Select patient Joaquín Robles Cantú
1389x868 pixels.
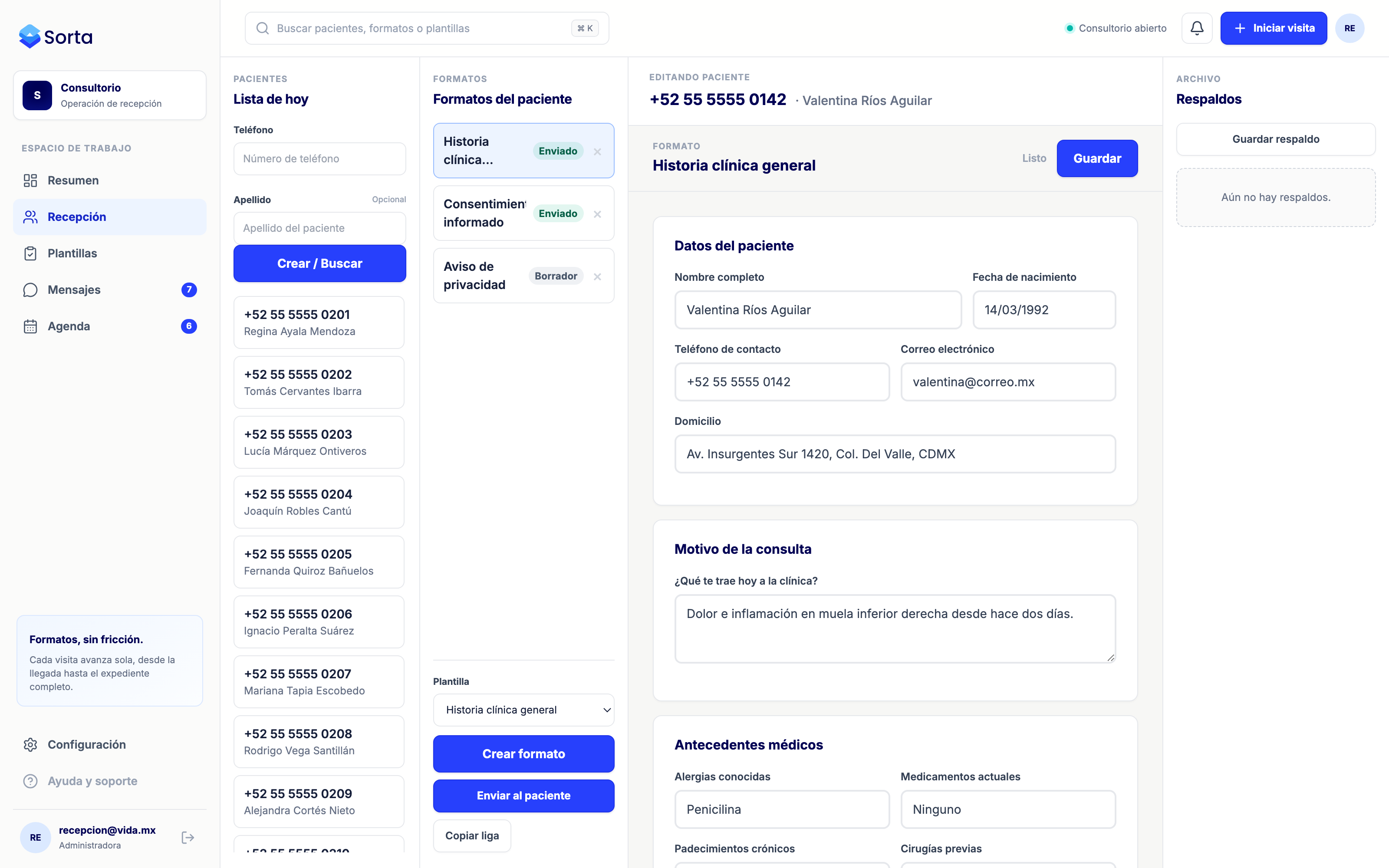tap(319, 502)
